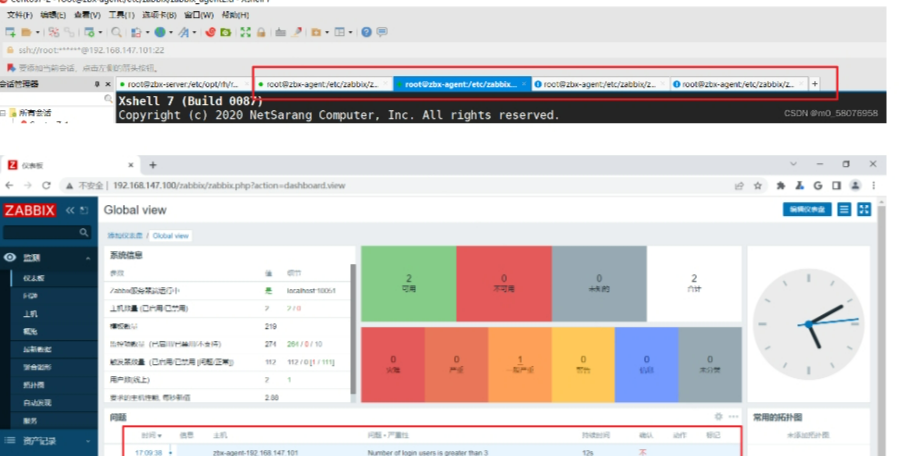Open the 帮助(H) menu in Xshell

(235, 15)
